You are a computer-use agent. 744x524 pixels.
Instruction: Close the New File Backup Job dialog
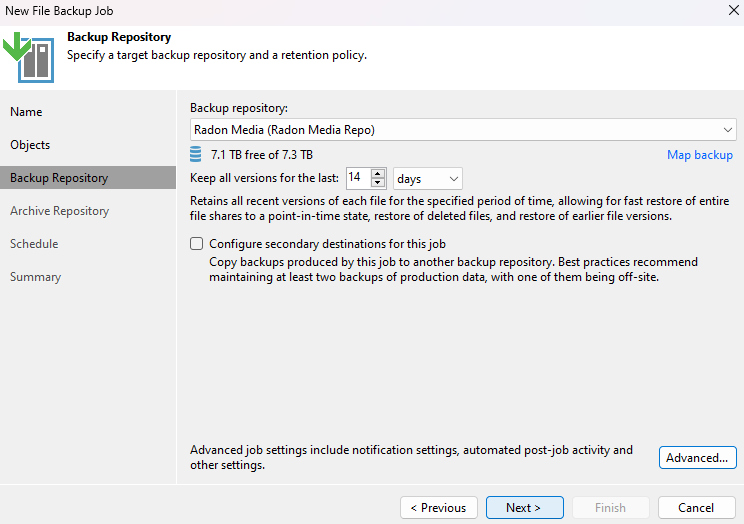(x=733, y=10)
